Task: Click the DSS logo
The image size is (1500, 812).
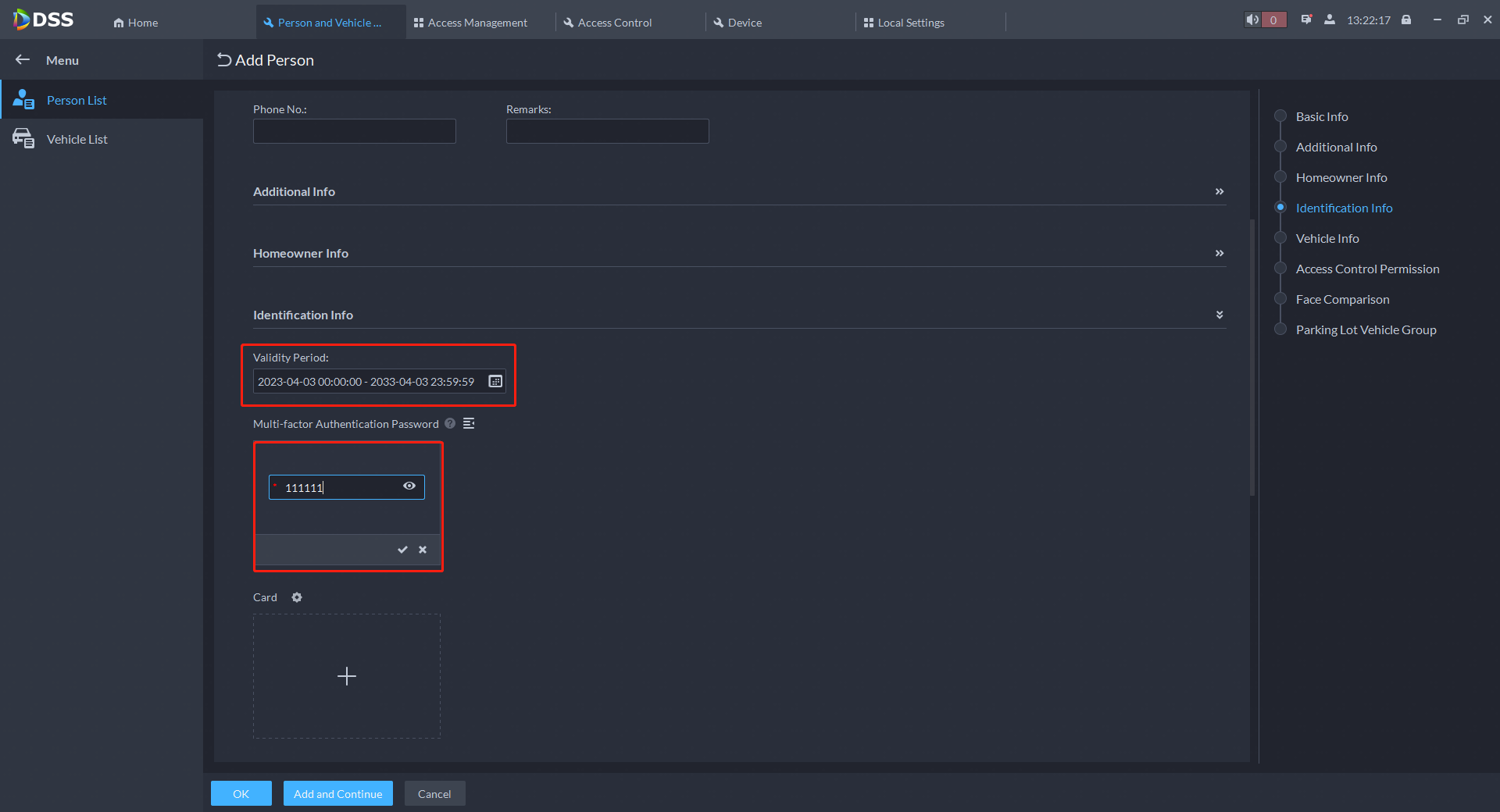Action: pos(44,20)
